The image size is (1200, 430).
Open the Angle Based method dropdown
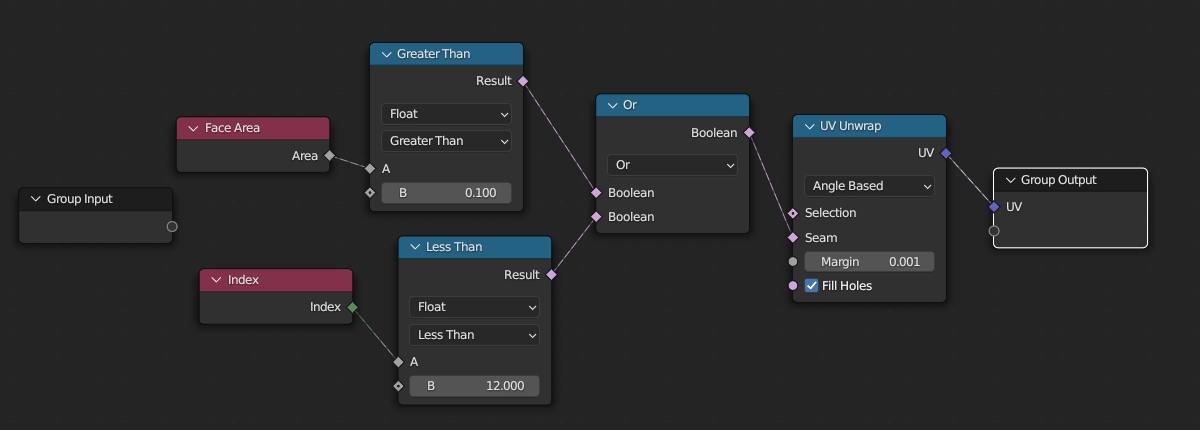[869, 186]
